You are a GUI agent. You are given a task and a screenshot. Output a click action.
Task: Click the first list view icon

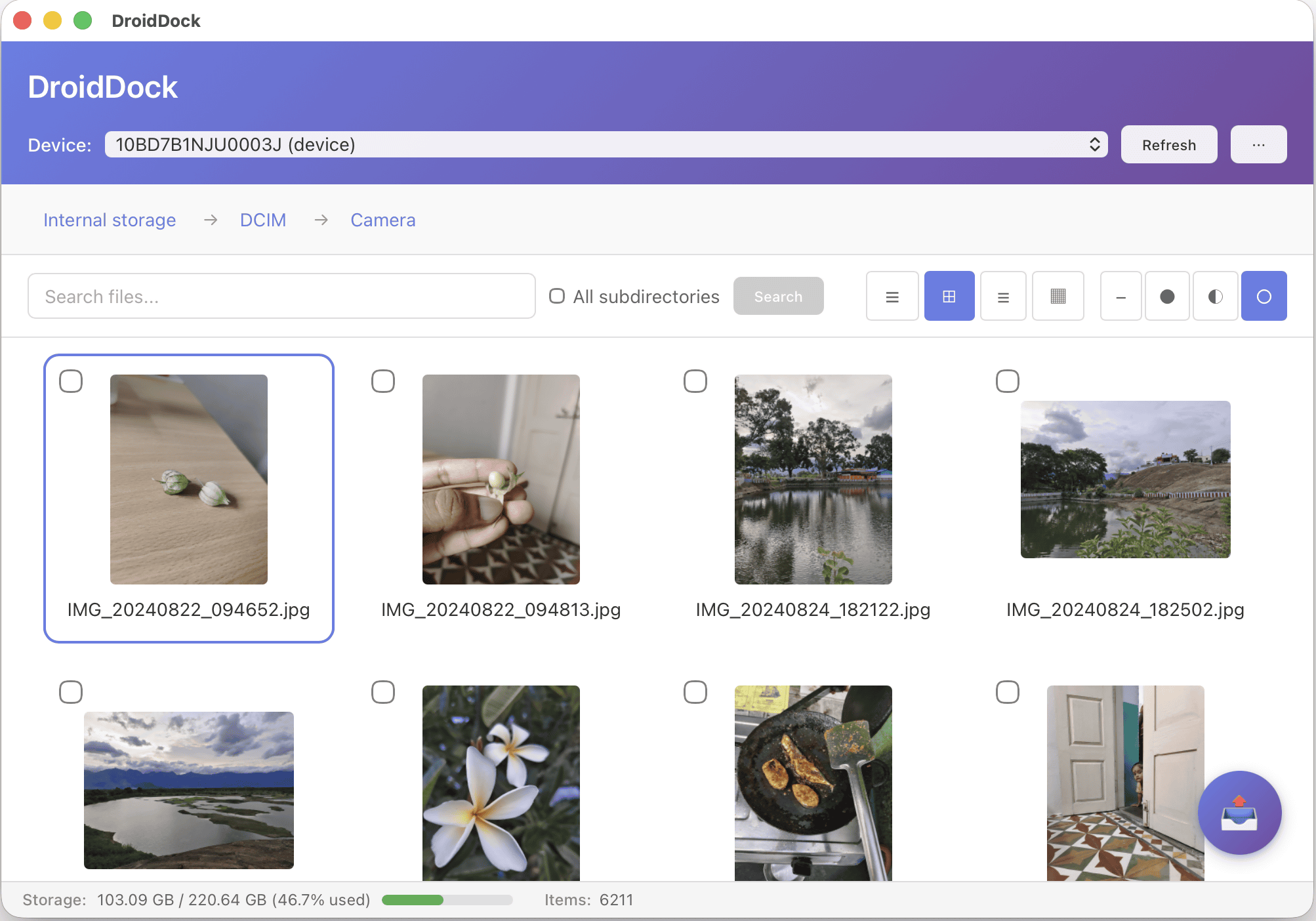pyautogui.click(x=892, y=297)
